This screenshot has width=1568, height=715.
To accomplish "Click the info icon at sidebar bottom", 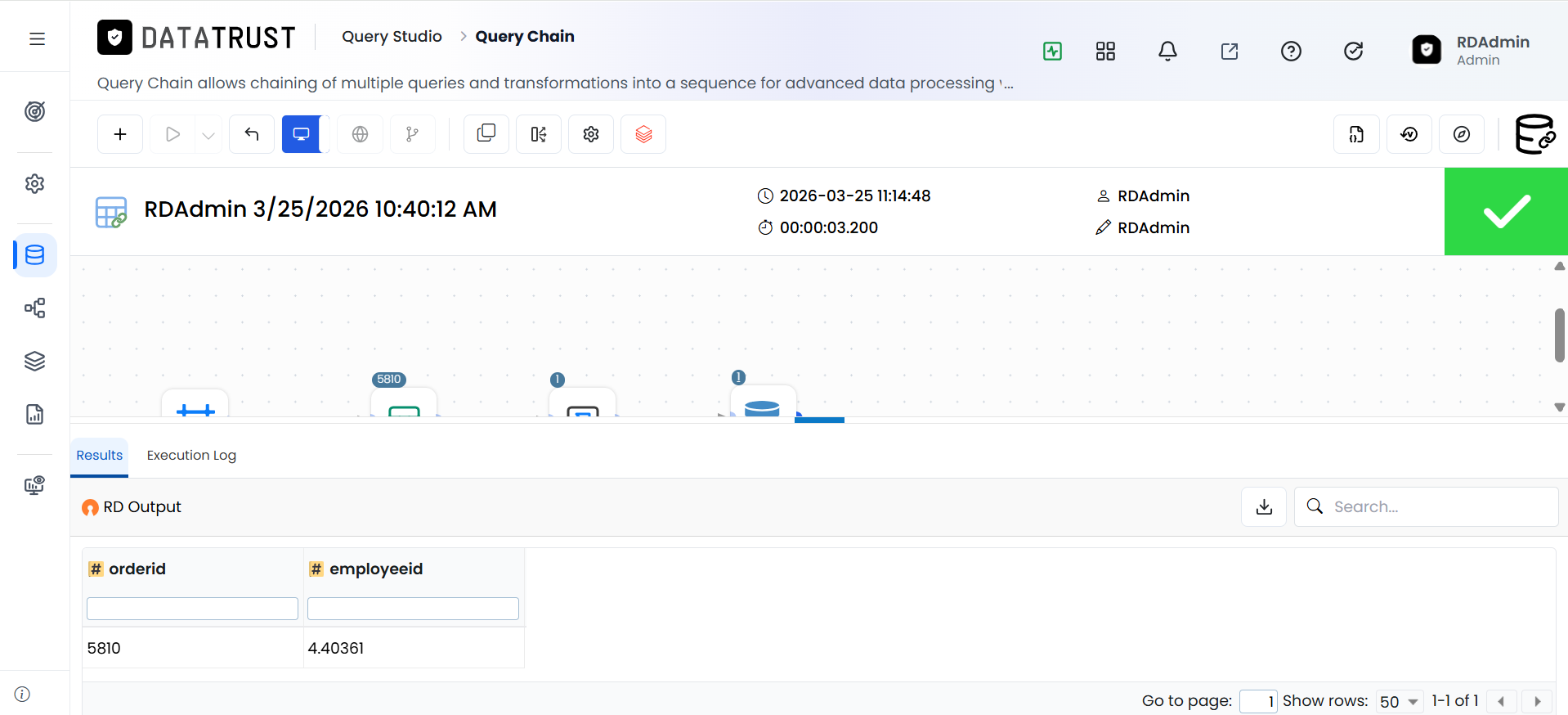I will 22,694.
